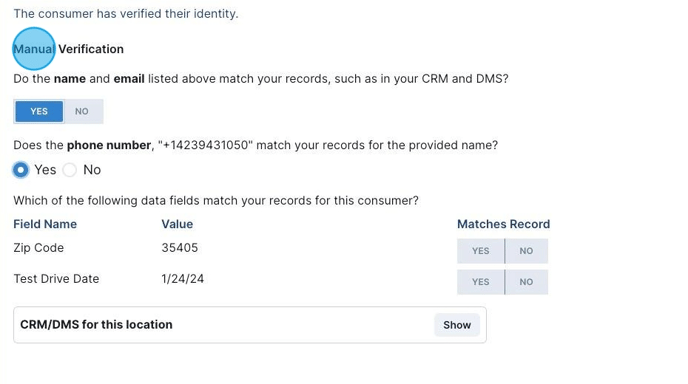
Task: Mark Test Drive Date NO as not matching
Action: (526, 282)
